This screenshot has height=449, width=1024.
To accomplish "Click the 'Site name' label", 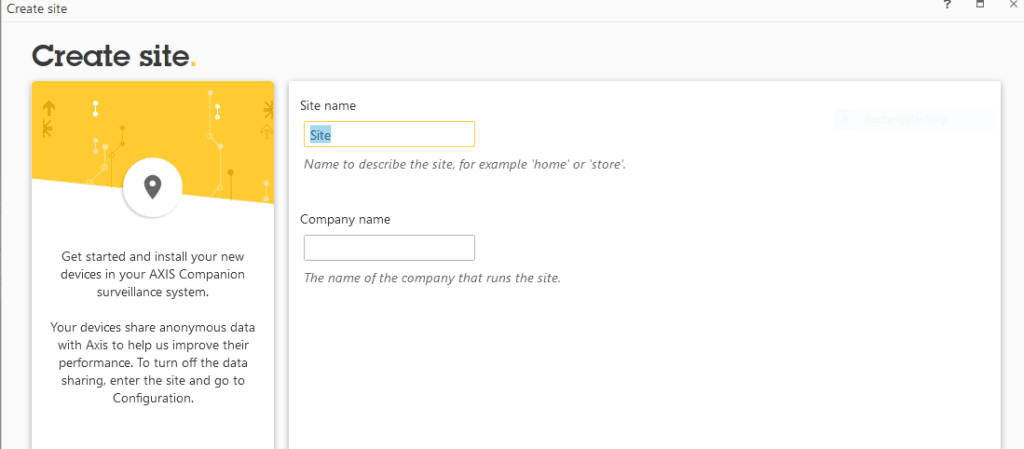I will (327, 105).
